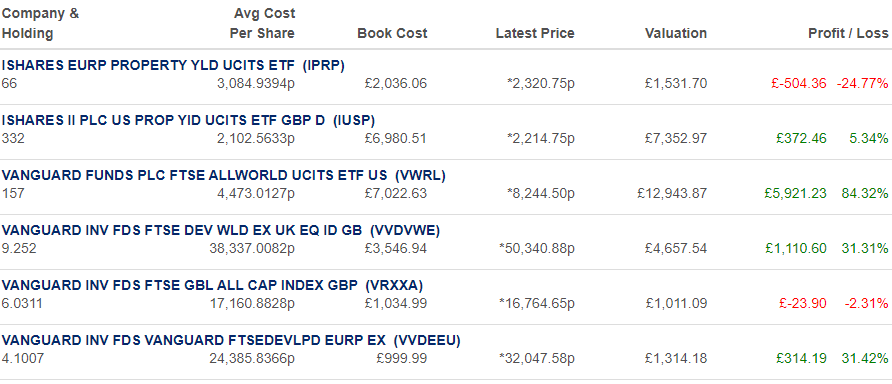Select VANGUARD FTSE ALLWORLD UCITS ETF (VWRL) link

(x=224, y=176)
